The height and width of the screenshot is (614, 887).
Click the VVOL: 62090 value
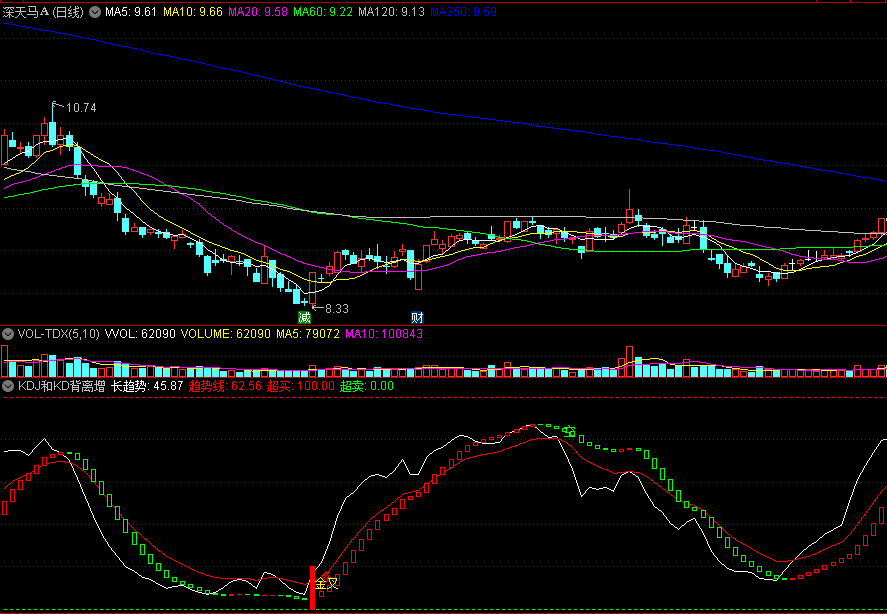tap(140, 334)
